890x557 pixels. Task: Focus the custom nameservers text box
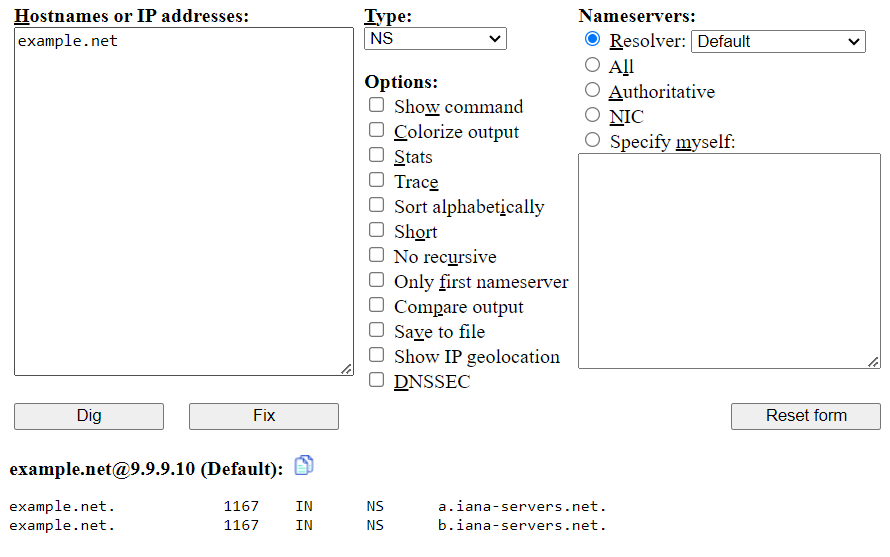[x=729, y=260]
